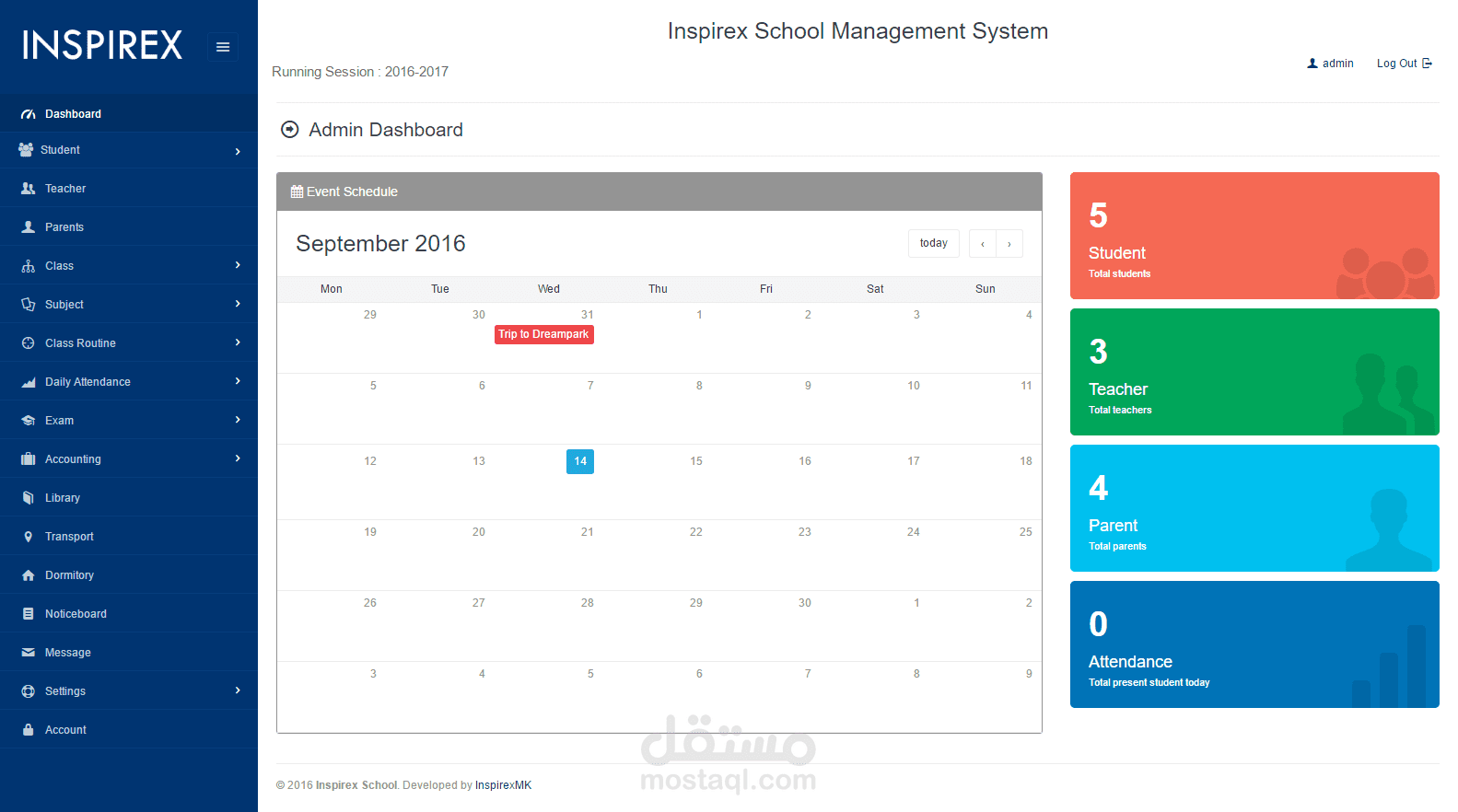Click the Account lock icon
This screenshot has width=1458, height=812.
[x=29, y=730]
